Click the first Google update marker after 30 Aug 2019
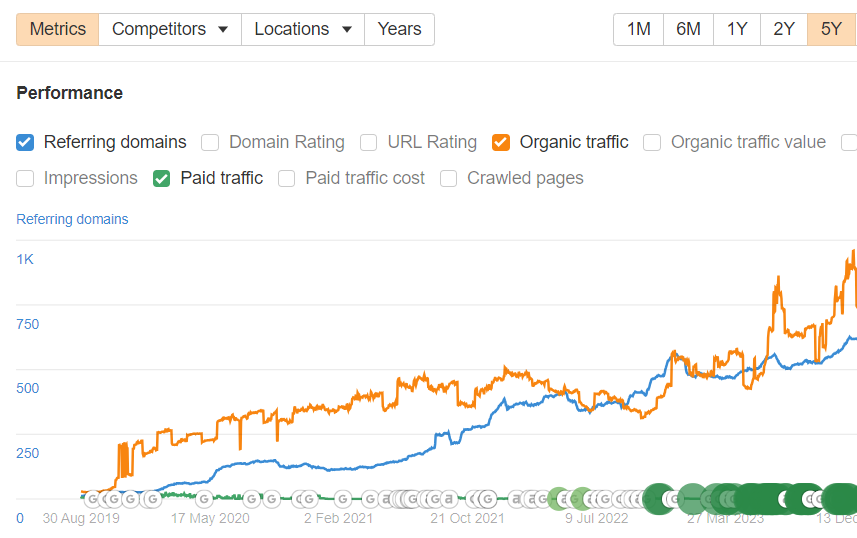 92,498
